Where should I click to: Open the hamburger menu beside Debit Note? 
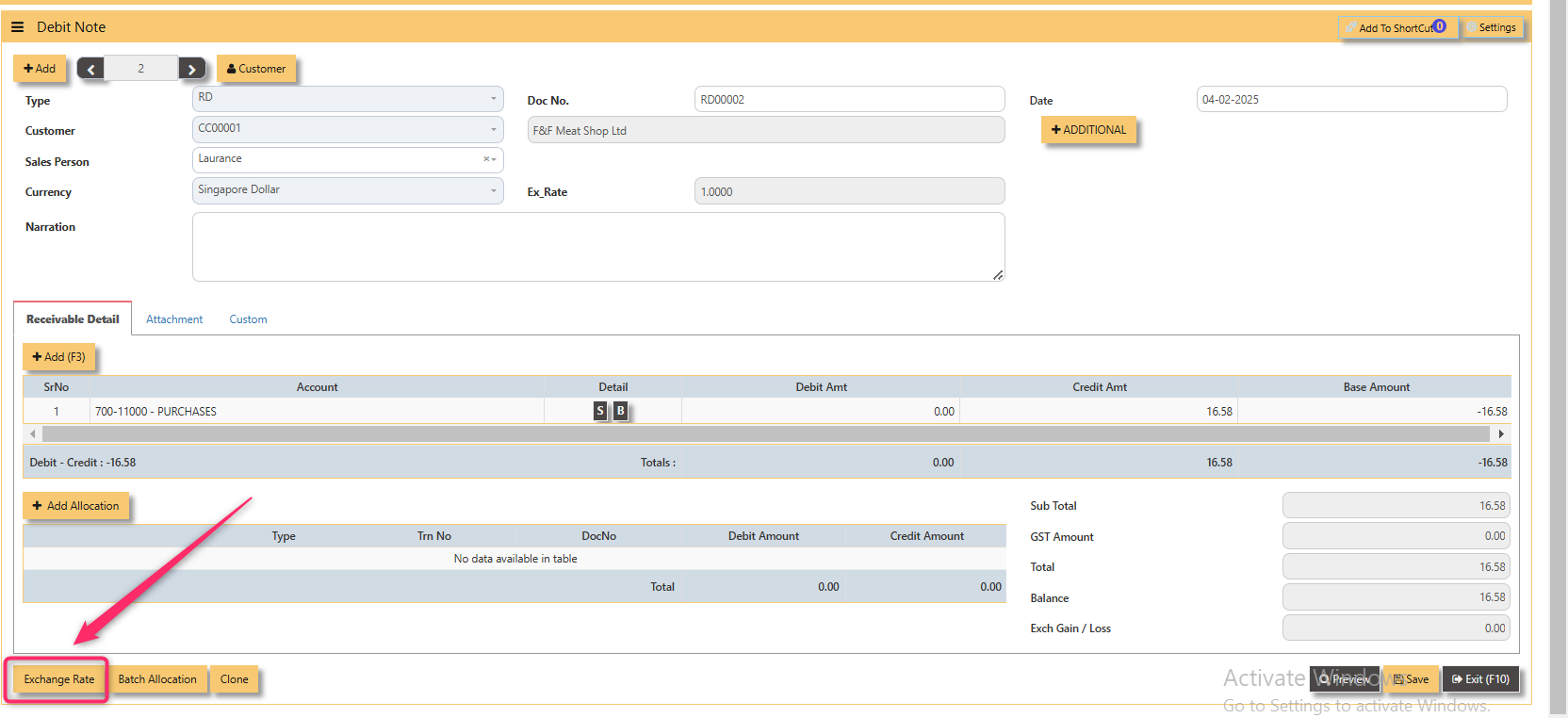click(17, 27)
